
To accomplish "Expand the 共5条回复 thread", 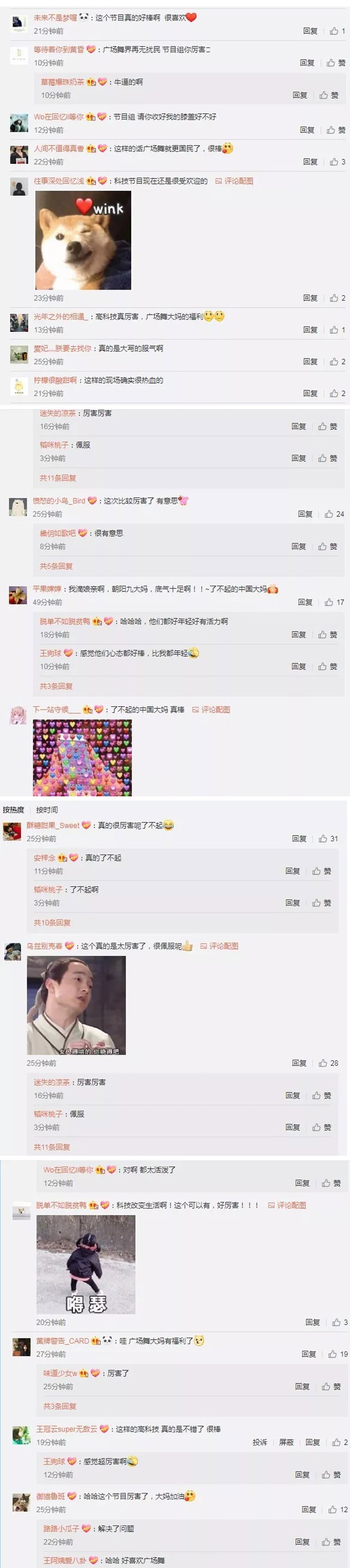I will click(56, 566).
